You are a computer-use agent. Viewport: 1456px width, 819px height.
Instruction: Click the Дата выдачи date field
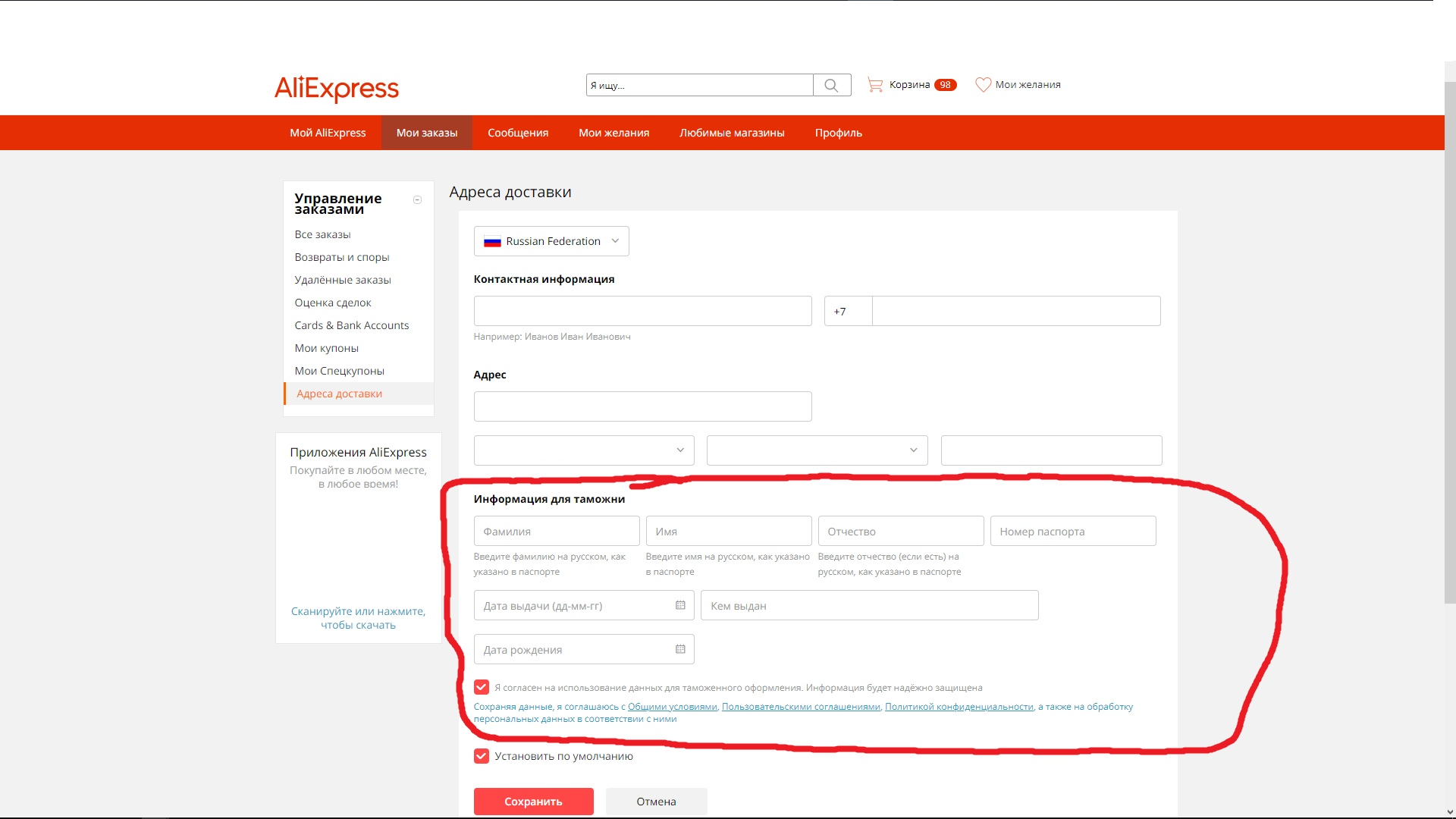tap(584, 605)
